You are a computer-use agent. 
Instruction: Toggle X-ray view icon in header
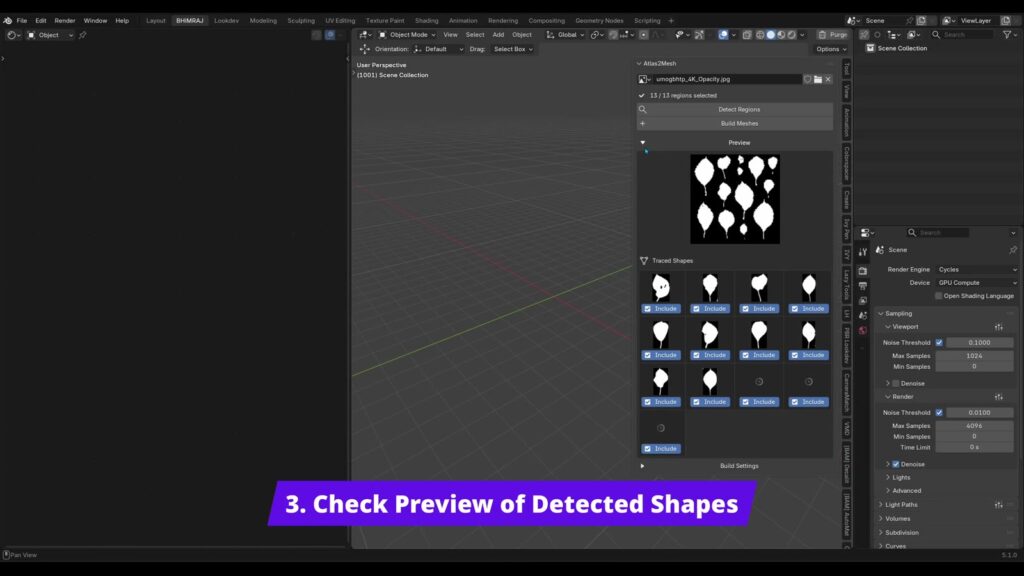[747, 35]
